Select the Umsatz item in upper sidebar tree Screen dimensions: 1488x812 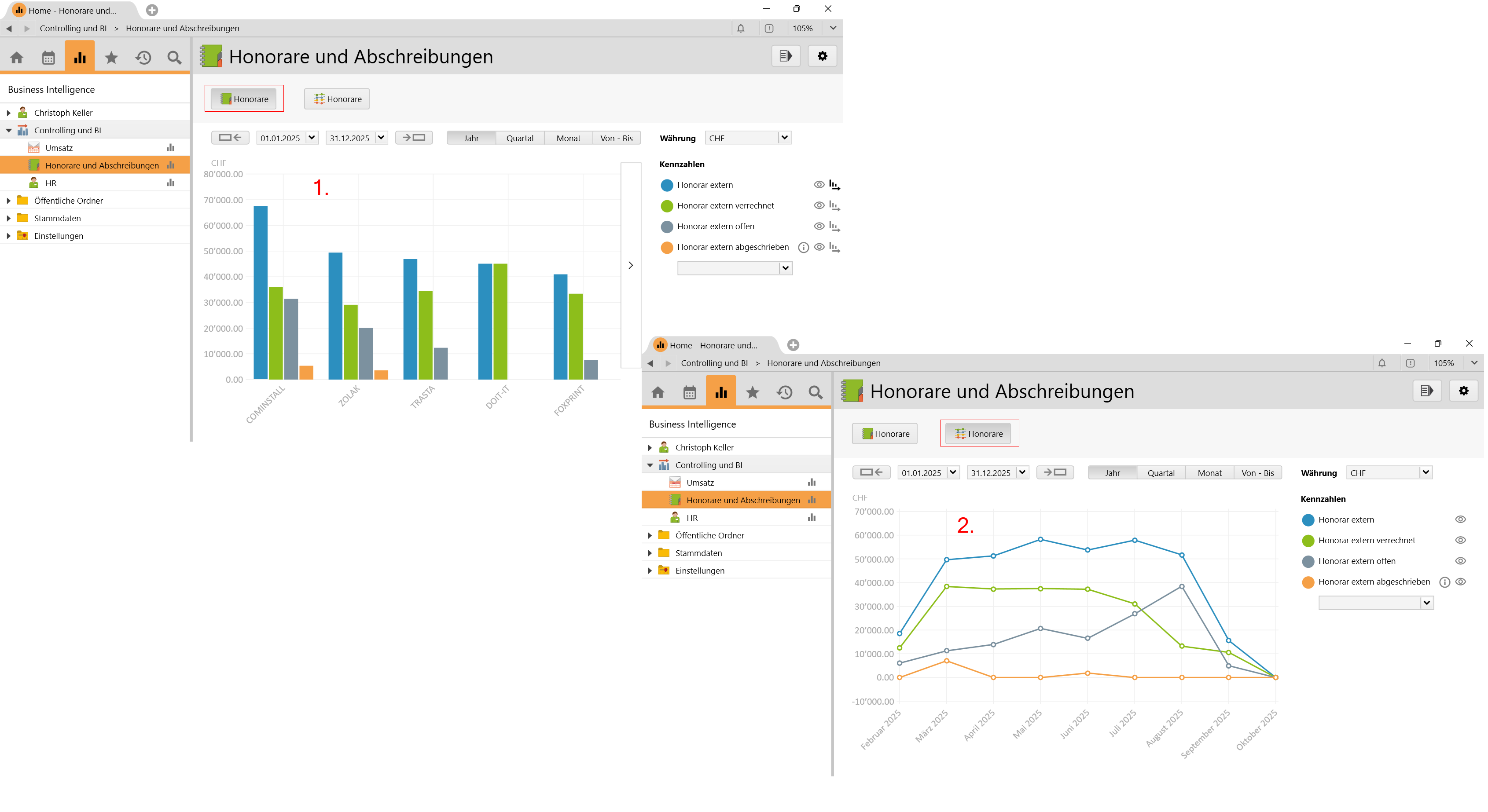(59, 148)
